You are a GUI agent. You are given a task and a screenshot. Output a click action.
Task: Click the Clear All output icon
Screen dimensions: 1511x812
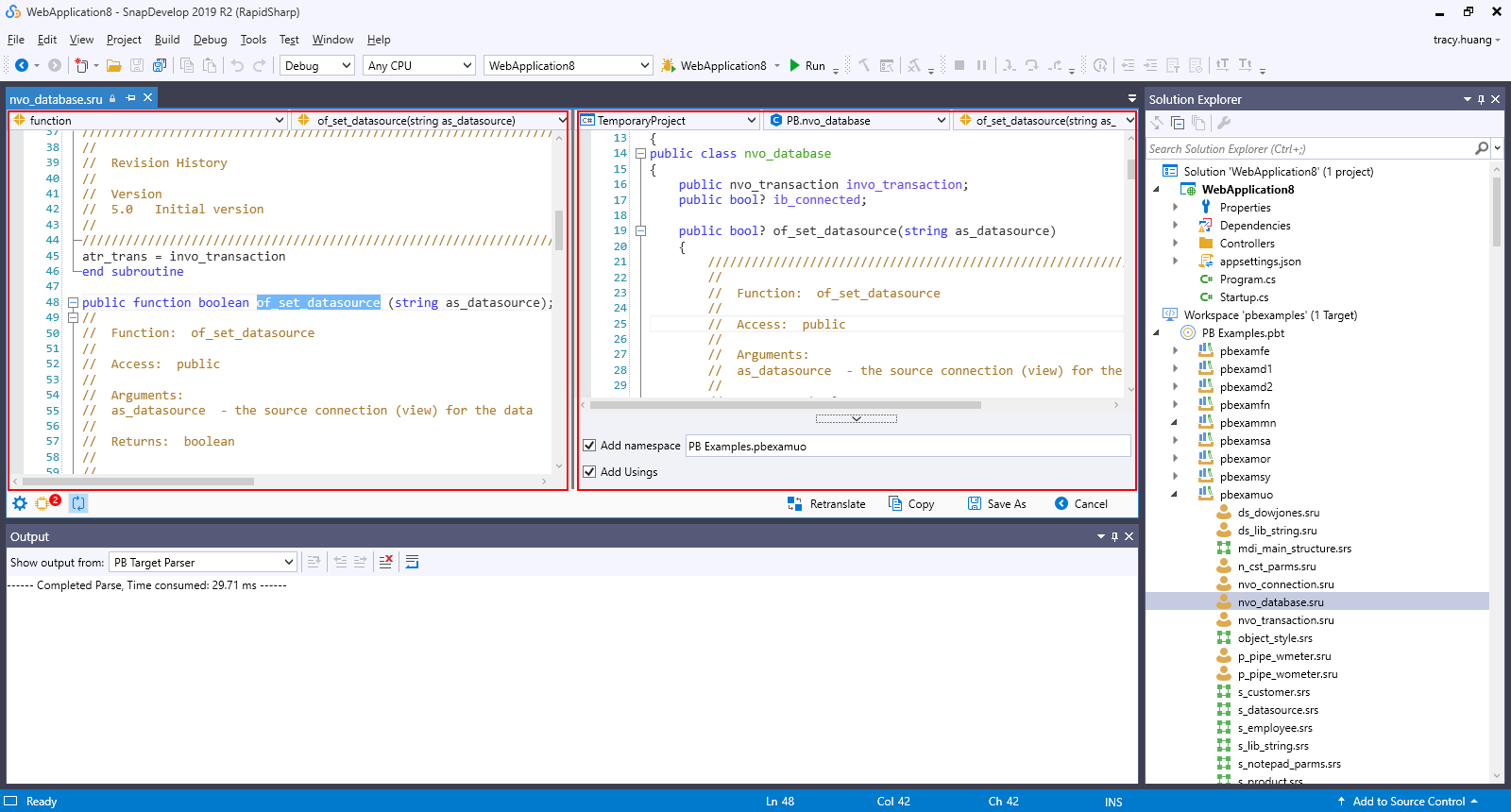(385, 562)
